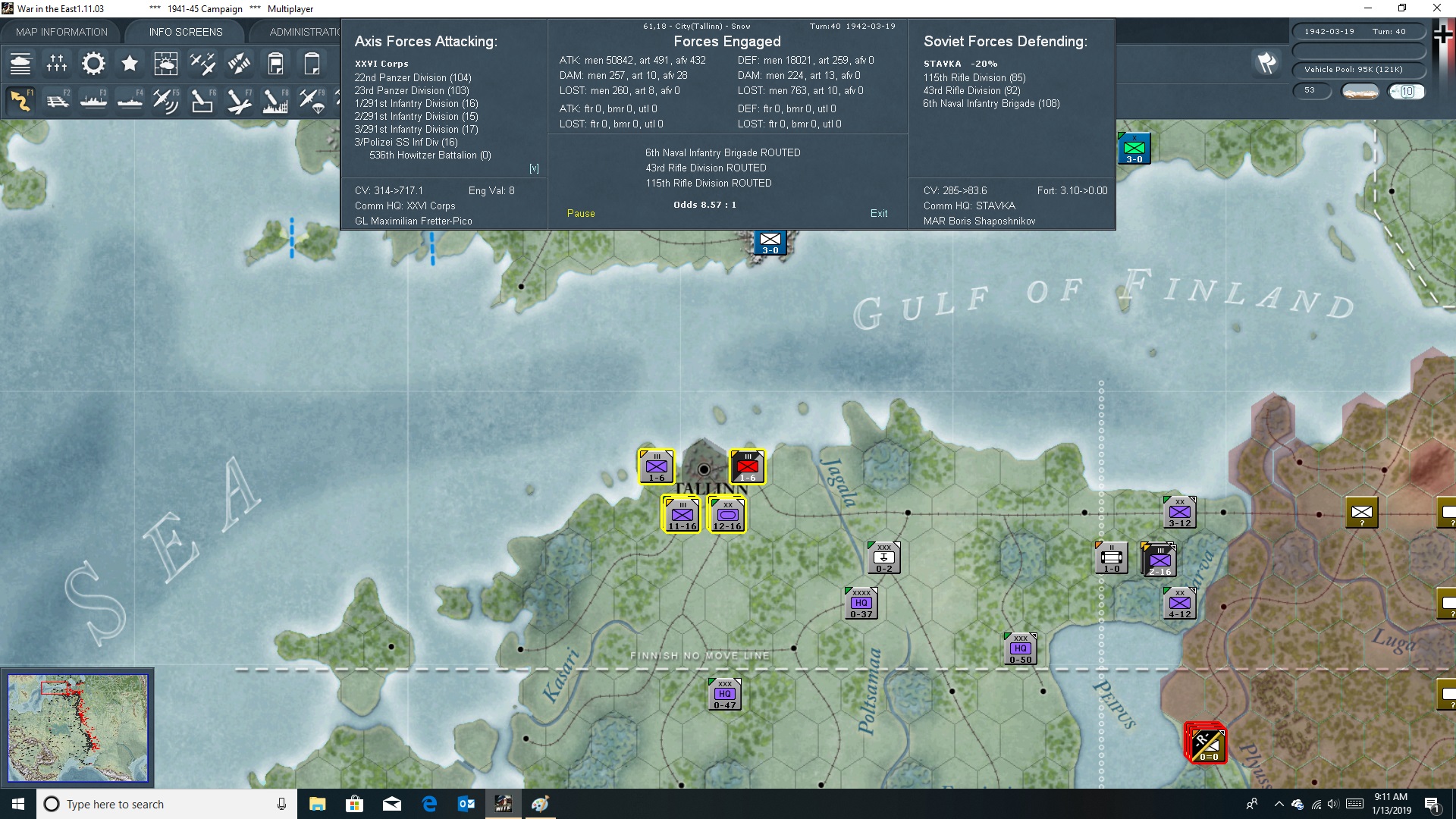
Task: Select F9 air transport paratroop mode
Action: (x=312, y=100)
